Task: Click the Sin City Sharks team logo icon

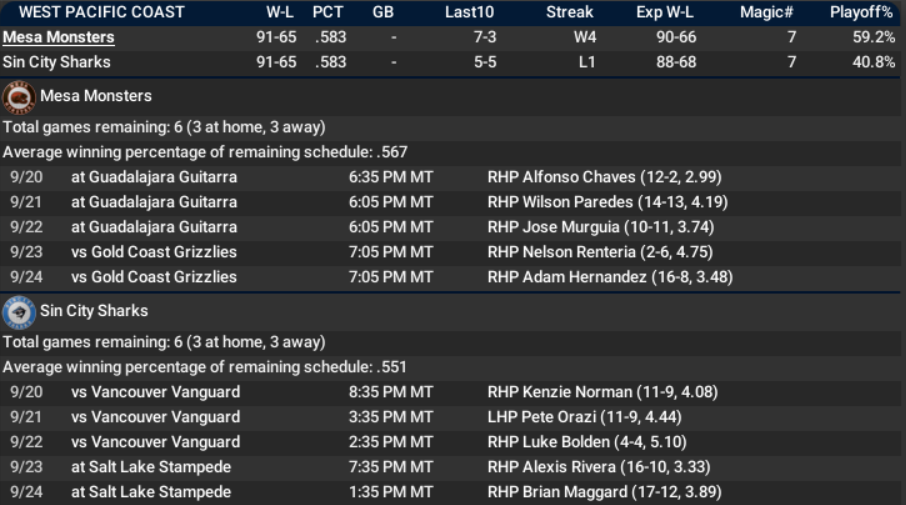Action: [19, 312]
